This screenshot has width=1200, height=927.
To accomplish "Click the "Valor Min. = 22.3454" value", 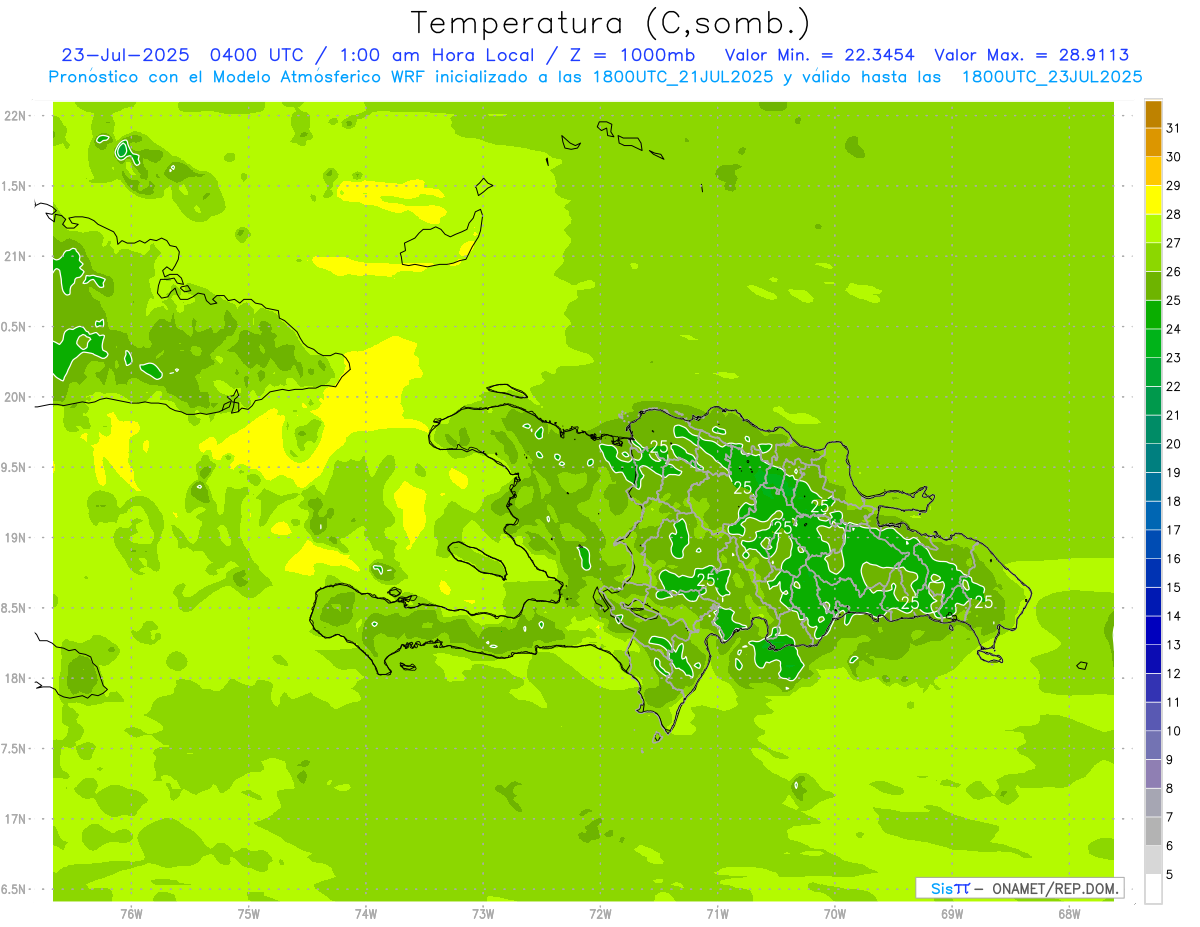I will [x=820, y=55].
